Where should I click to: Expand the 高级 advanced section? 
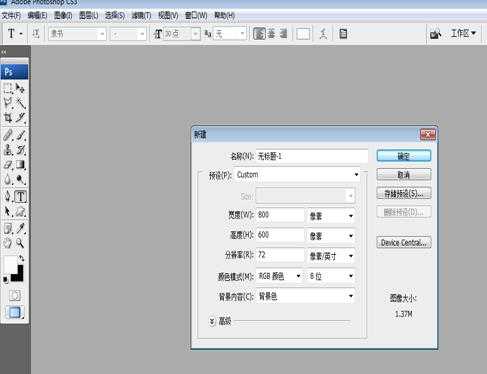pos(212,321)
